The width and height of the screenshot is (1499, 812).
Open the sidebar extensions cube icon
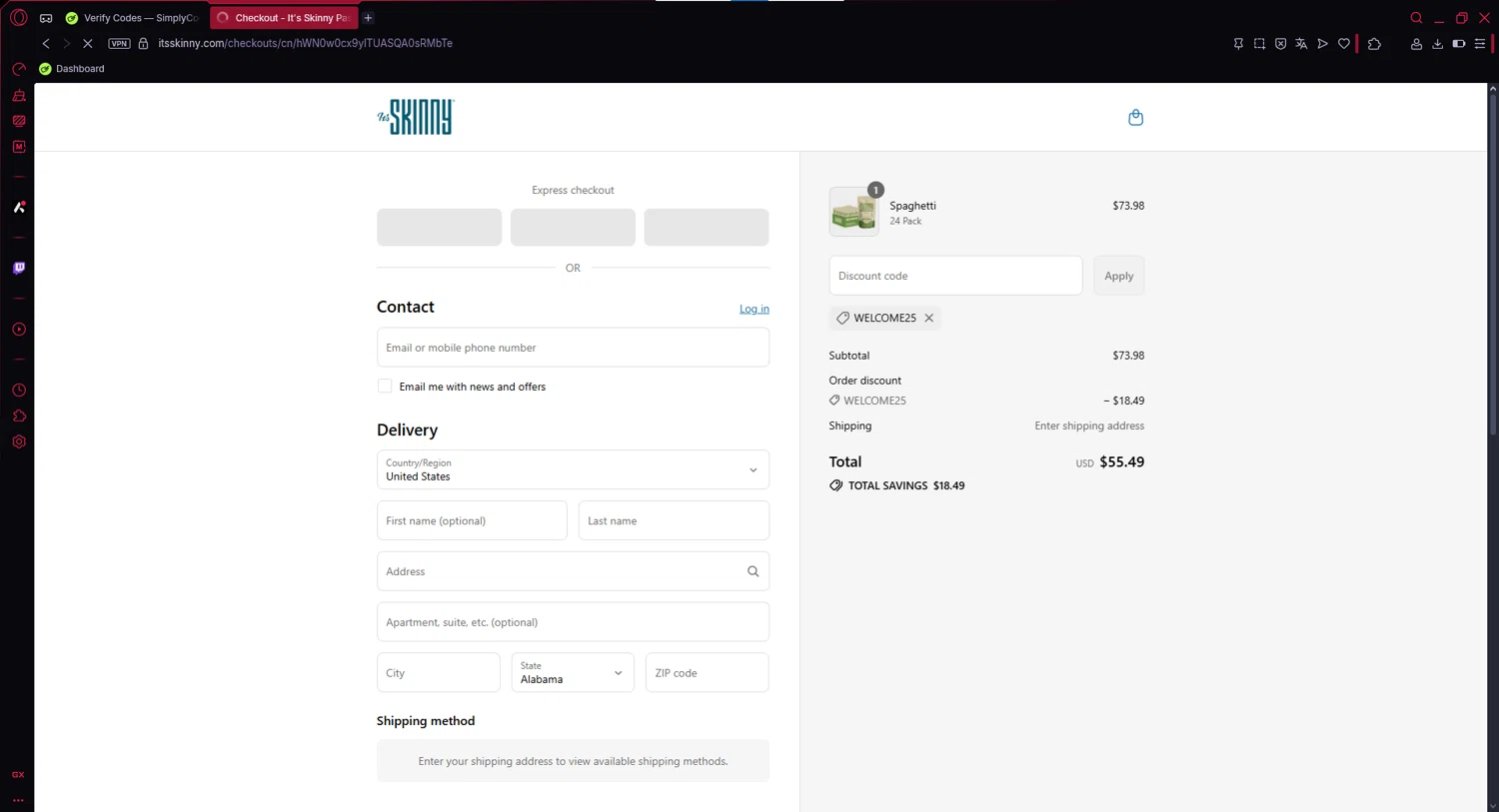18,415
